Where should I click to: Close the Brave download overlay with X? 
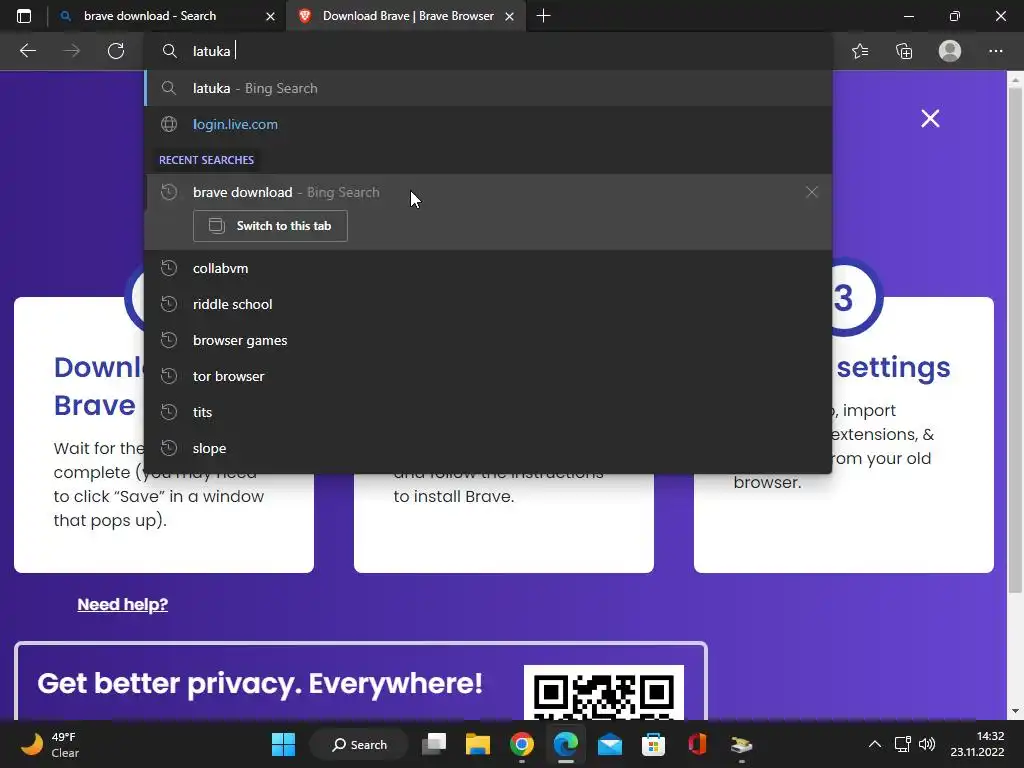tap(930, 118)
